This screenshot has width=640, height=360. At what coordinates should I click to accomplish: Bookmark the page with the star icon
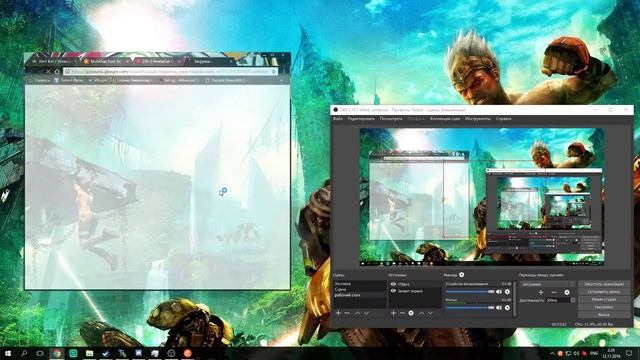click(x=273, y=71)
